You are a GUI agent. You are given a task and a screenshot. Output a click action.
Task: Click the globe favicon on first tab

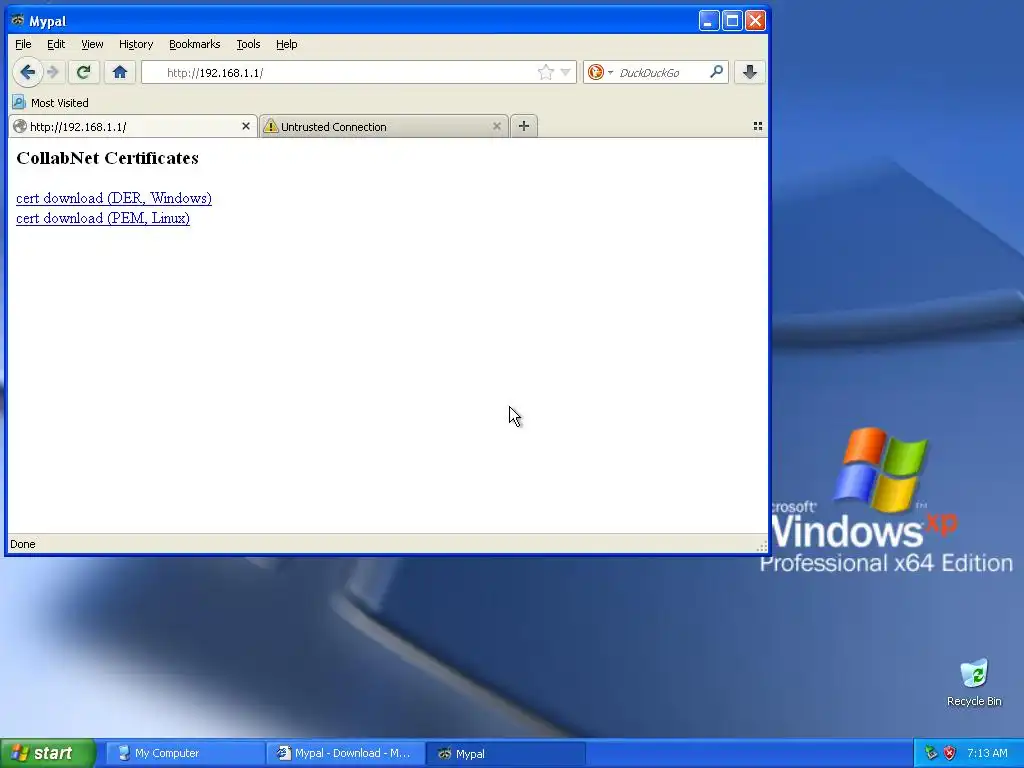tap(20, 127)
